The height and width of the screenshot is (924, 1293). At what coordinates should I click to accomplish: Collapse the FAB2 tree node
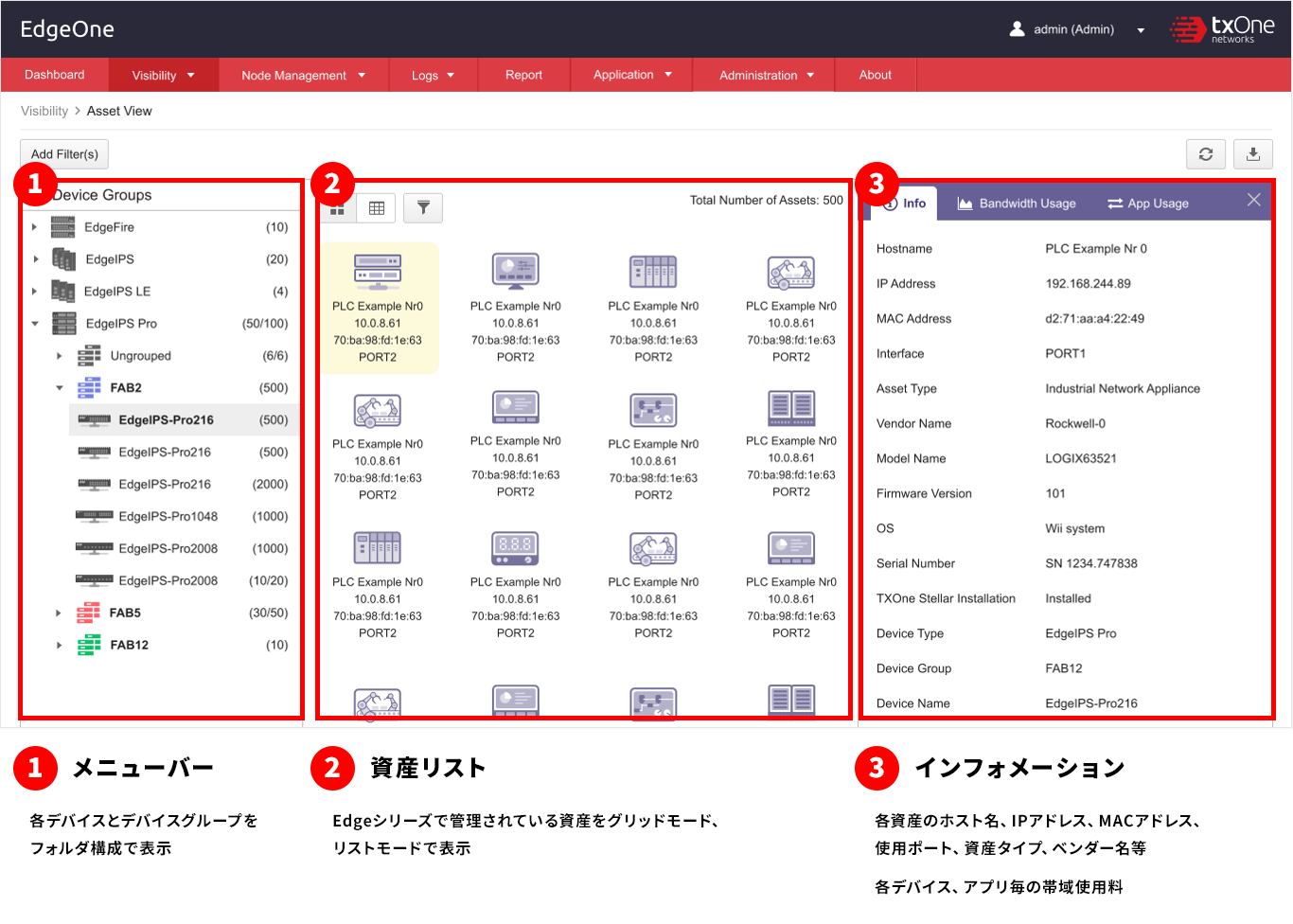pos(59,388)
